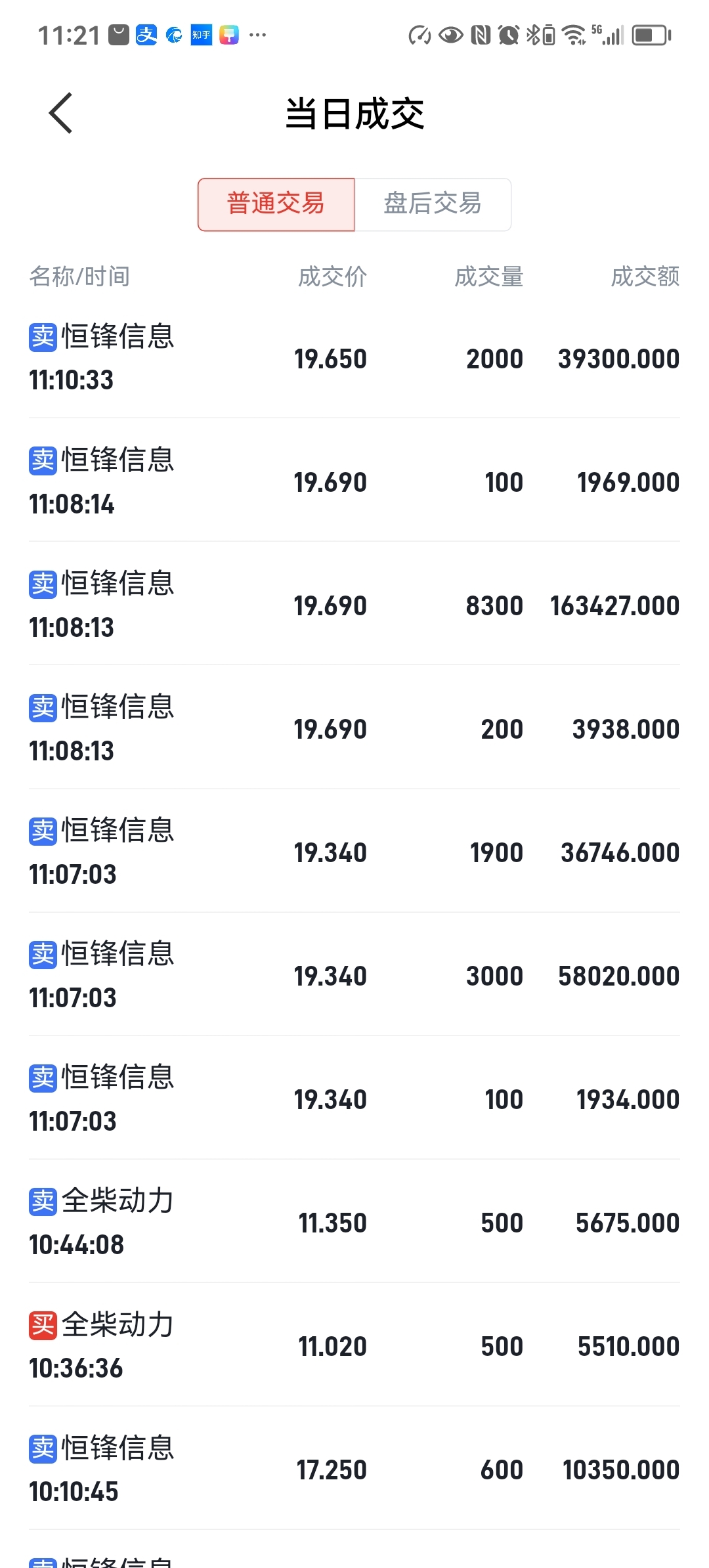Tap the red 买 badge for 全柴动力
Viewport: 709px width, 1568px height.
pyautogui.click(x=43, y=1325)
